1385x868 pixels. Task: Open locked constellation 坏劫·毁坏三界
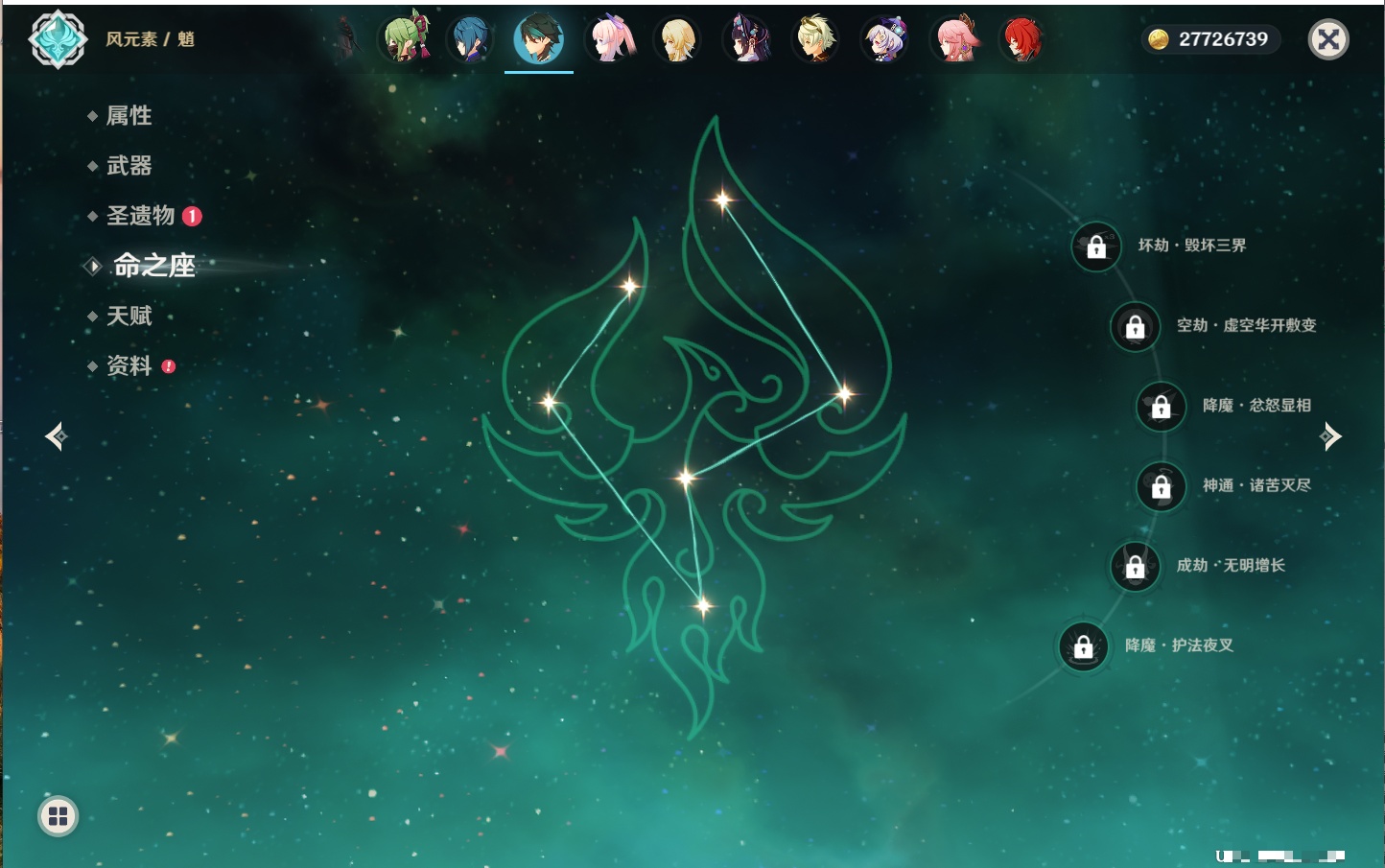pos(1096,246)
